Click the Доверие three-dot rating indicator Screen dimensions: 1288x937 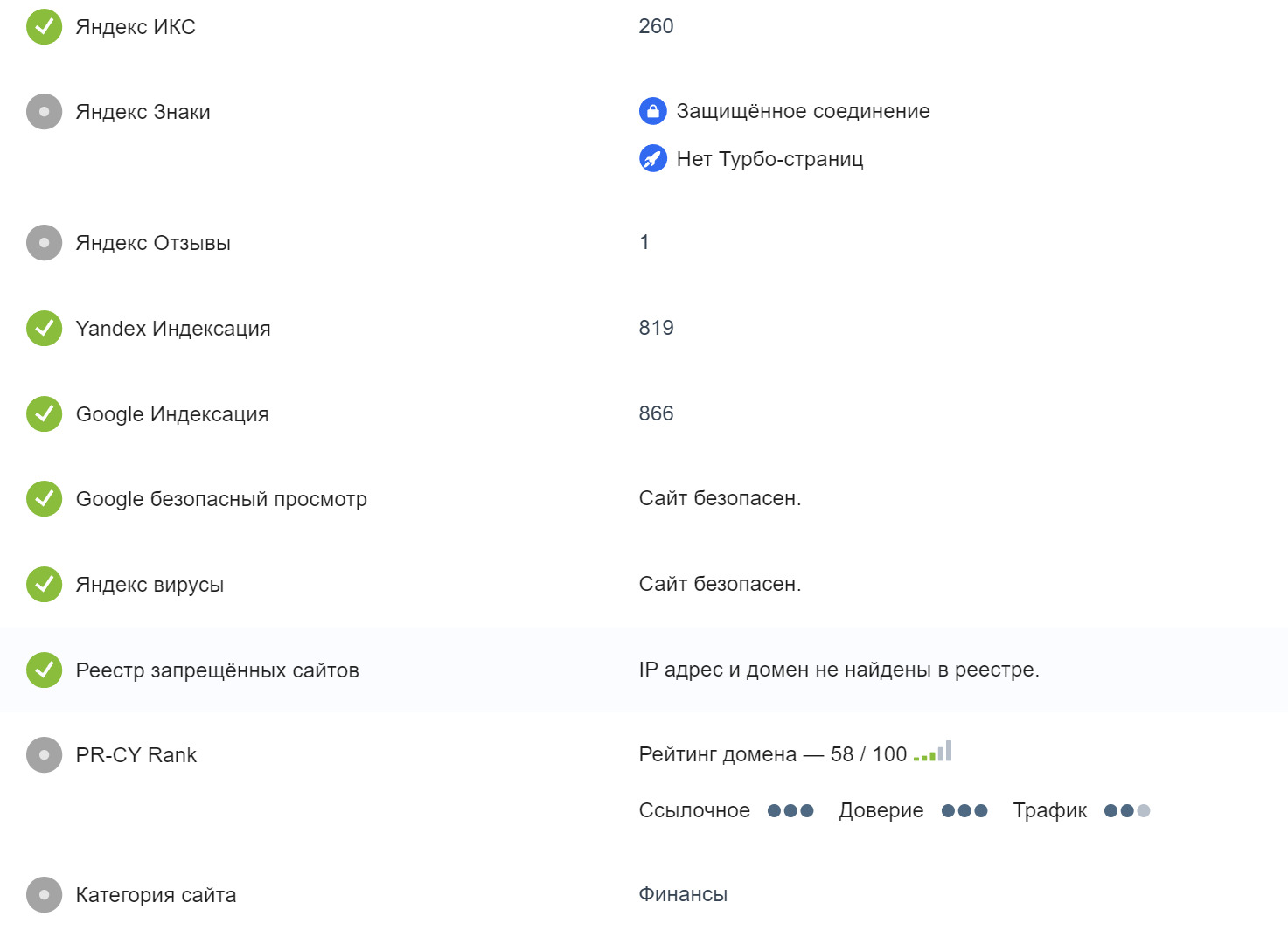coord(964,811)
